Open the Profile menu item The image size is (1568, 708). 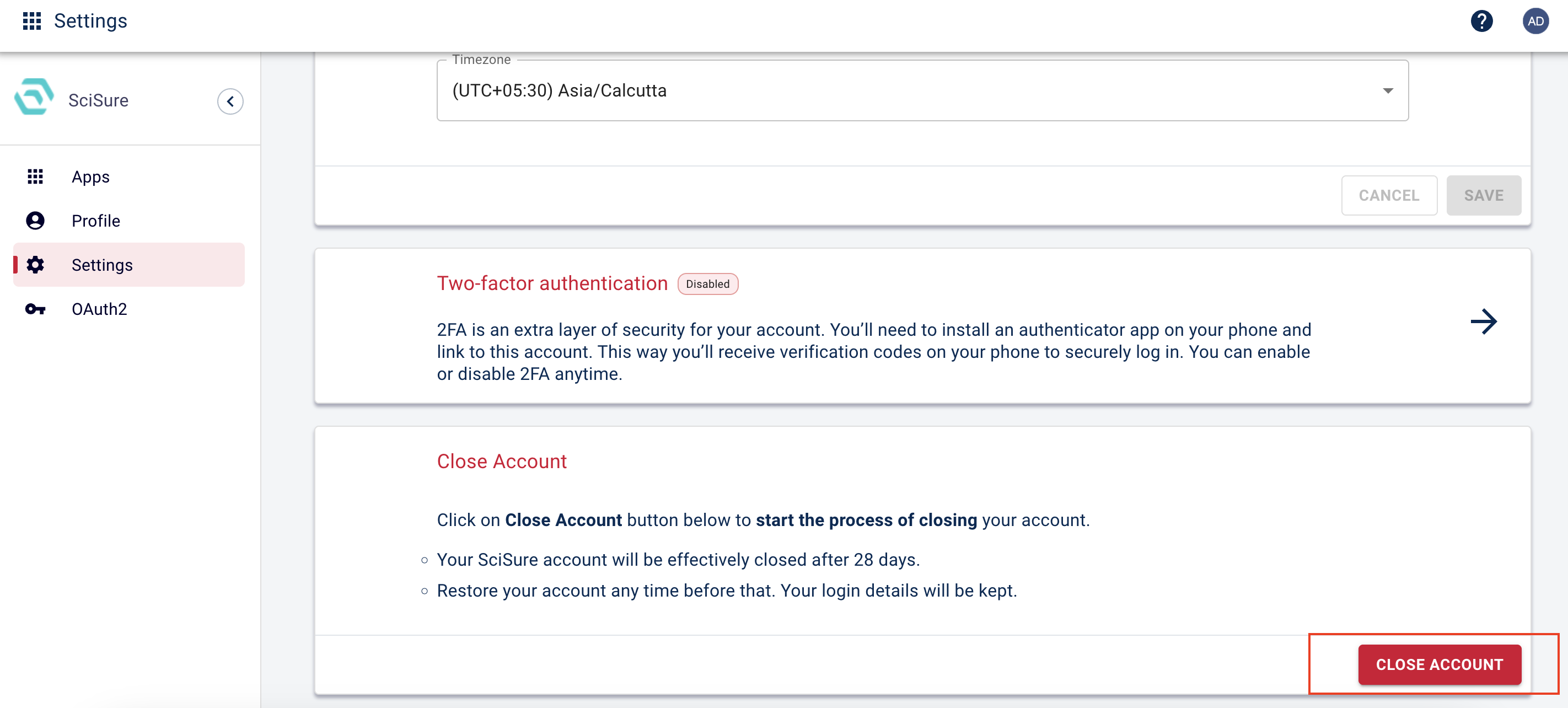click(x=95, y=221)
